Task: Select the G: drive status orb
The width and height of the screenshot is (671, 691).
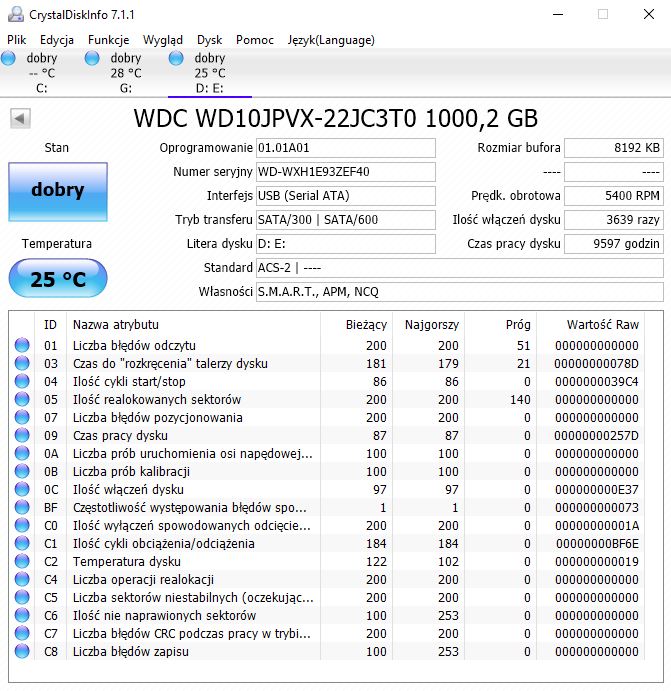Action: 92,58
